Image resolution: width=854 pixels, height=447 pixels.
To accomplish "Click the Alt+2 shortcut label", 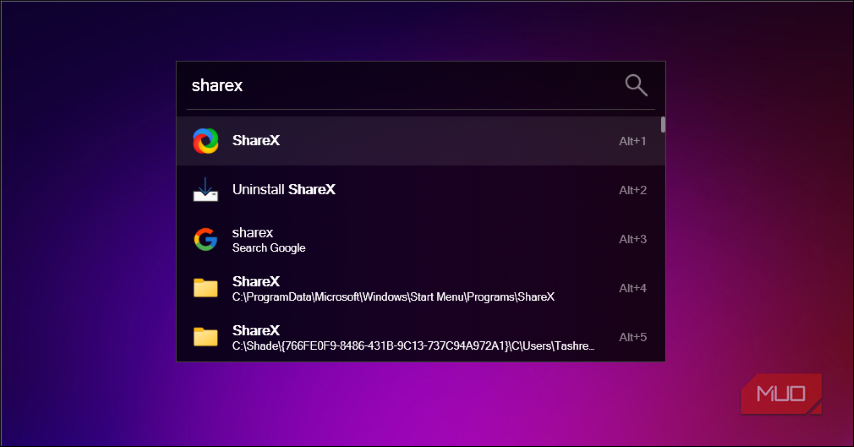I will click(633, 190).
